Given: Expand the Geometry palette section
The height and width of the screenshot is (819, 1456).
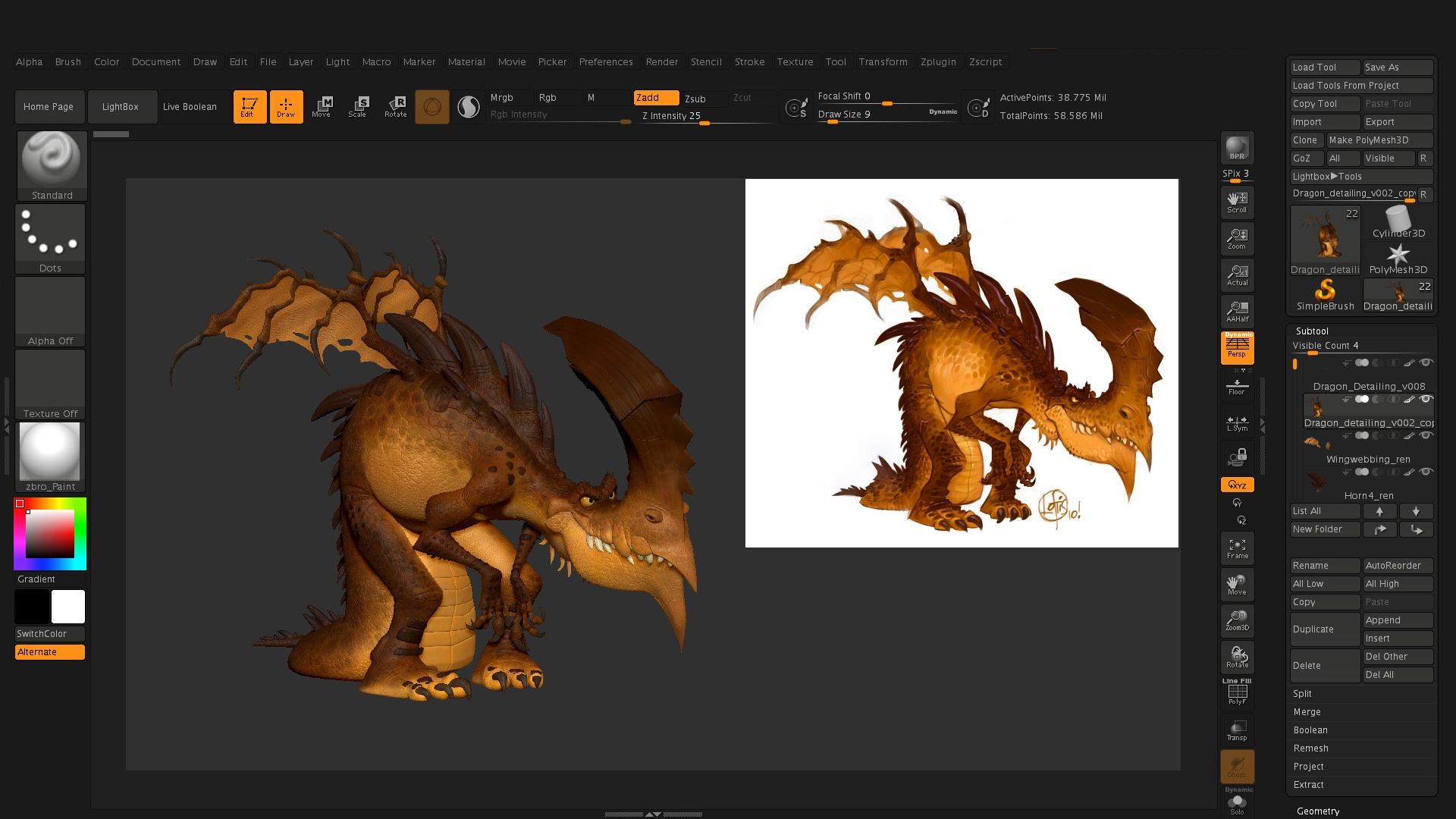Looking at the screenshot, I should point(1318,811).
